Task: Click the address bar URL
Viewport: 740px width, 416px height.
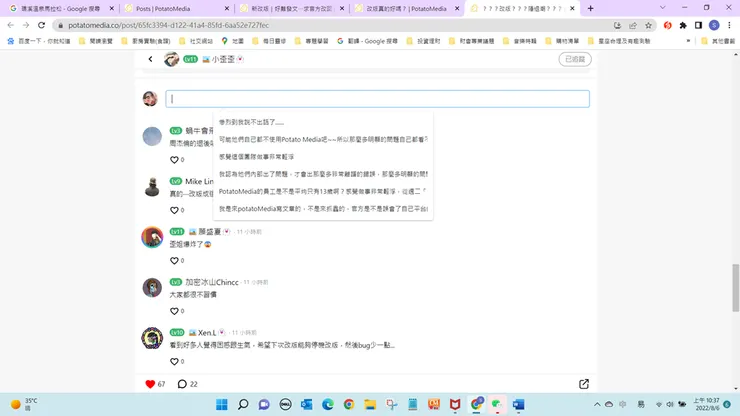Action: click(168, 25)
